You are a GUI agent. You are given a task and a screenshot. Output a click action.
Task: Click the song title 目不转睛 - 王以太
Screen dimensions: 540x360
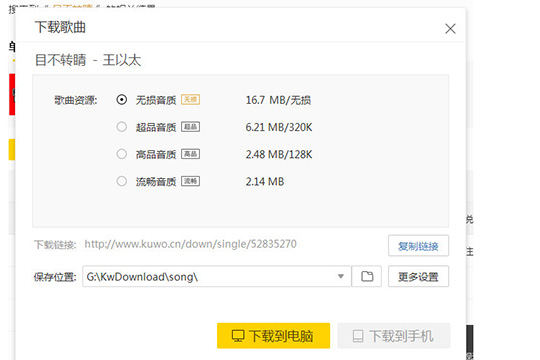click(x=88, y=60)
